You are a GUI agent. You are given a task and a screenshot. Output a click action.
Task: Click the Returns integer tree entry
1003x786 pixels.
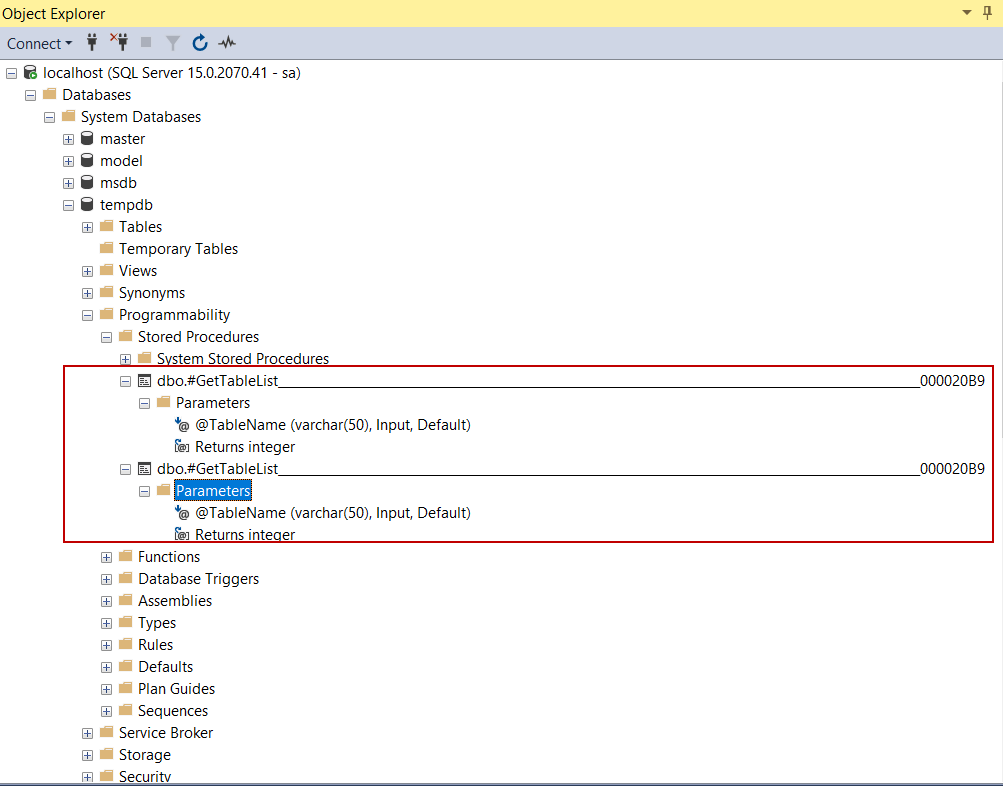tap(245, 446)
